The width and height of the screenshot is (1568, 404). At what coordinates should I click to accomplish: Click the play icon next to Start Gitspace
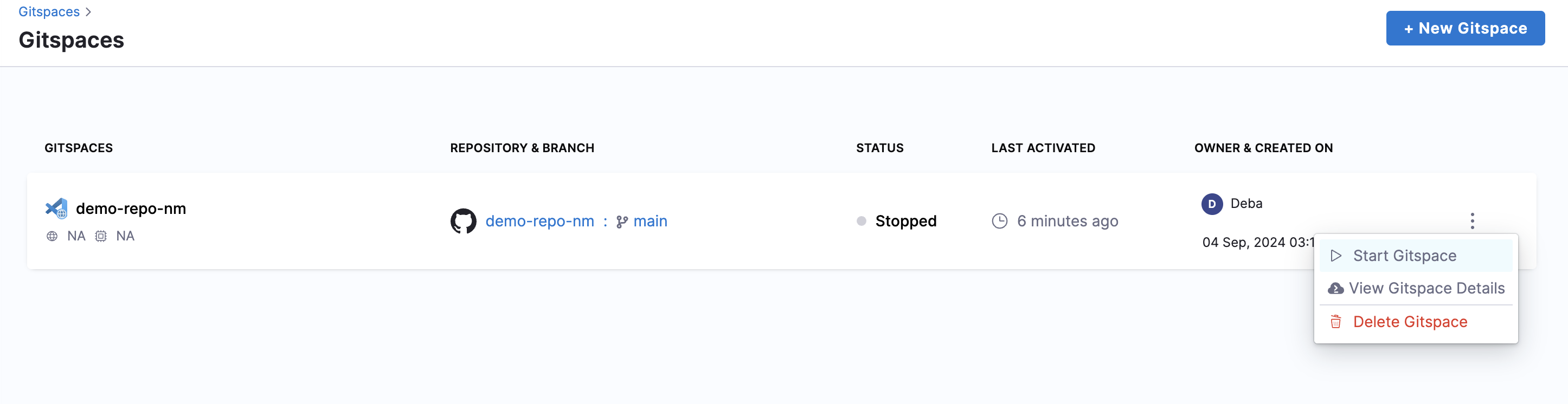tap(1336, 256)
